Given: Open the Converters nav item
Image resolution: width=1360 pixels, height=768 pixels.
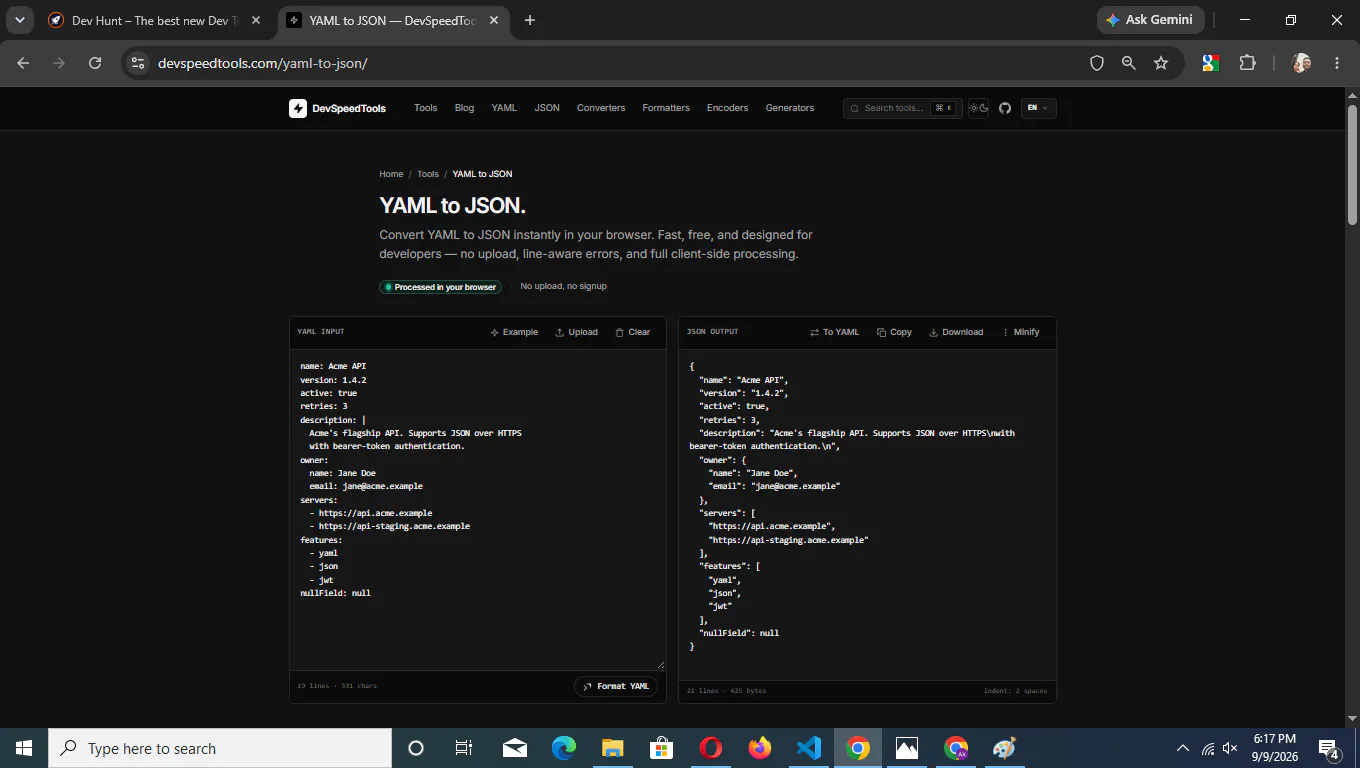Looking at the screenshot, I should coord(601,108).
